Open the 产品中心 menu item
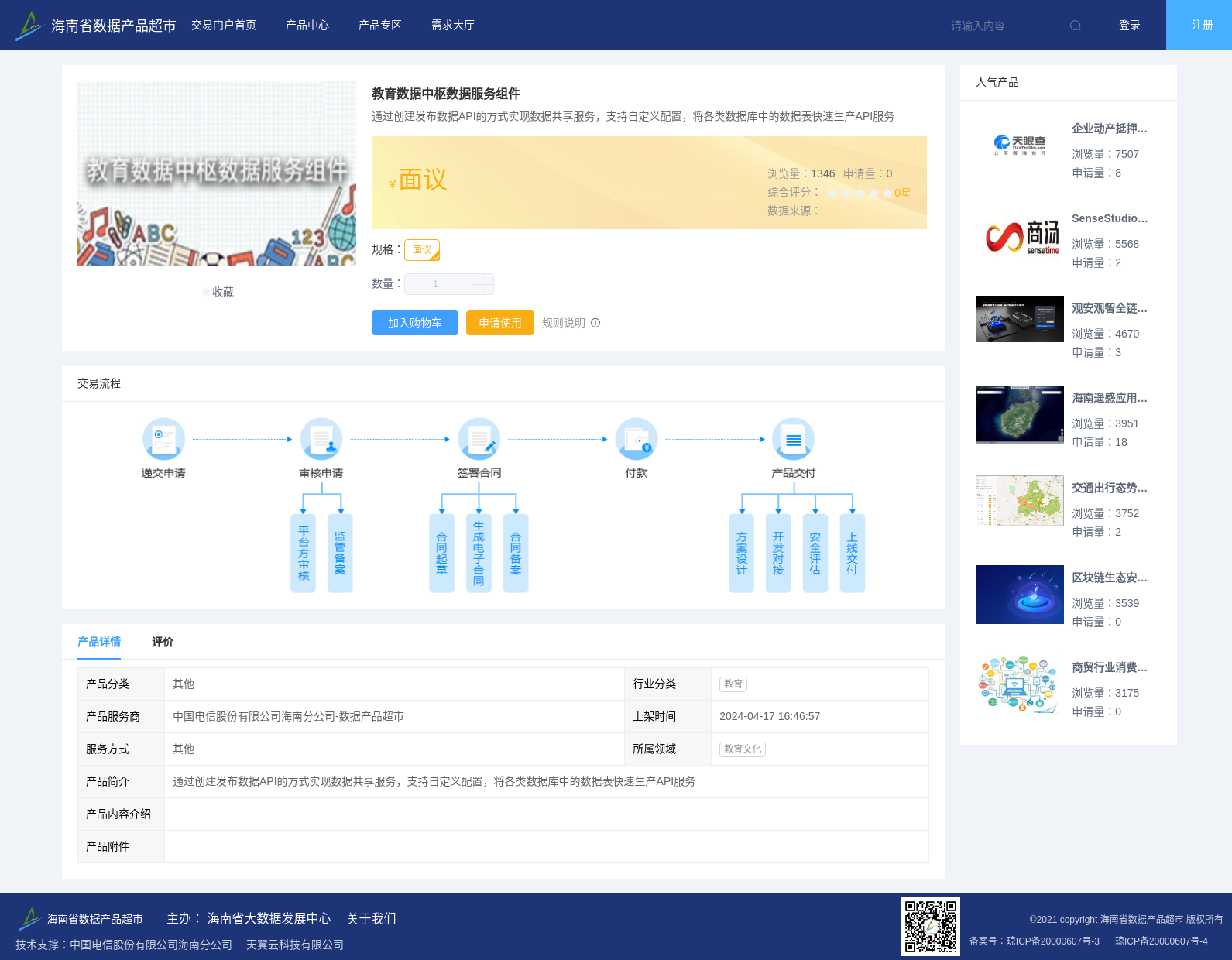Viewport: 1232px width, 960px height. 307,26
